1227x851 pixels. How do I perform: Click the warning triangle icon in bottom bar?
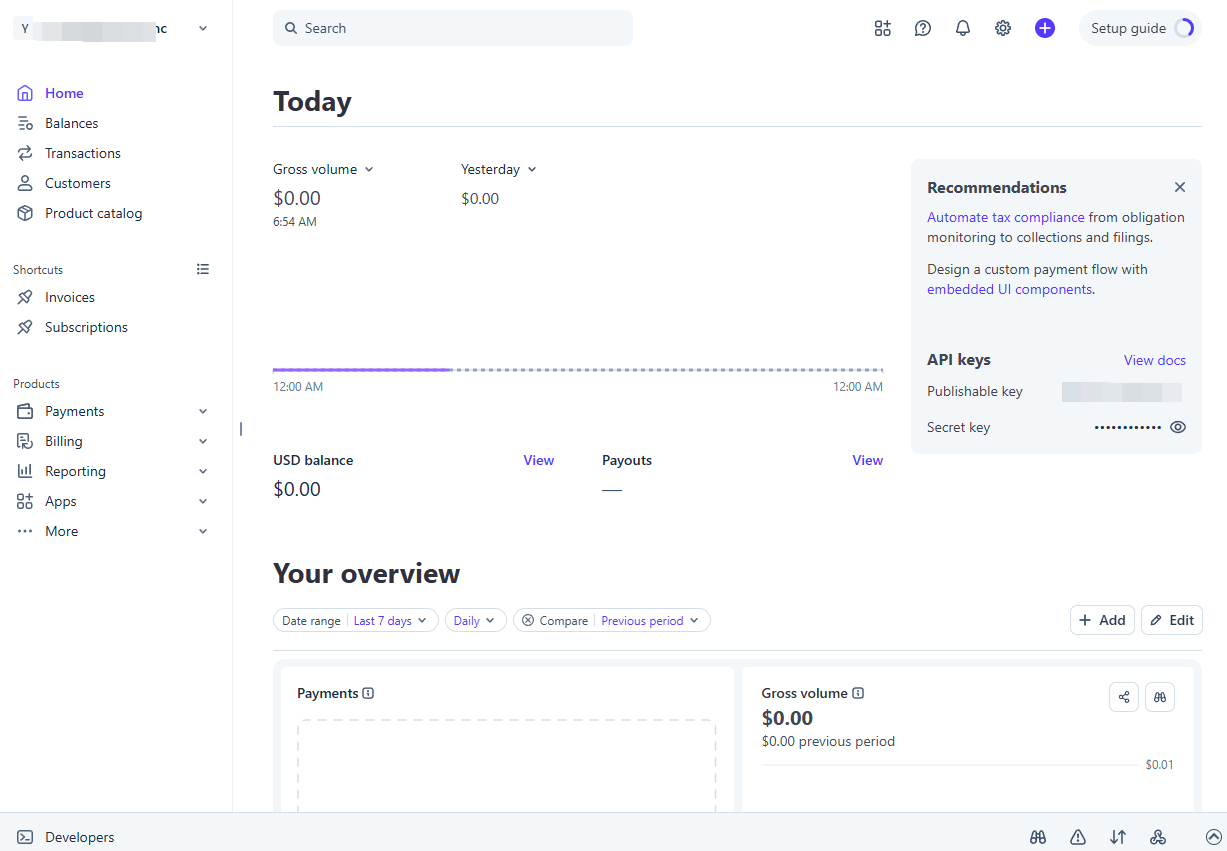1078,837
